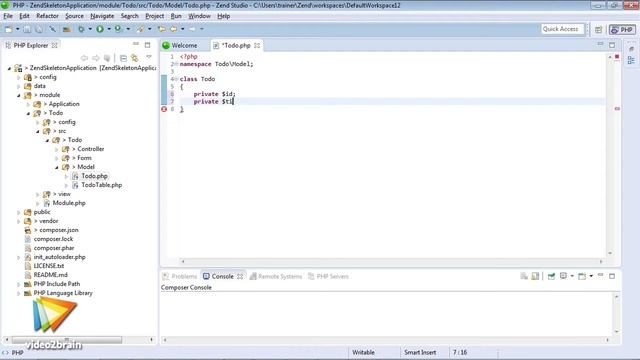Open the Window menu
Viewport: 640px width, 360px height.
point(199,16)
